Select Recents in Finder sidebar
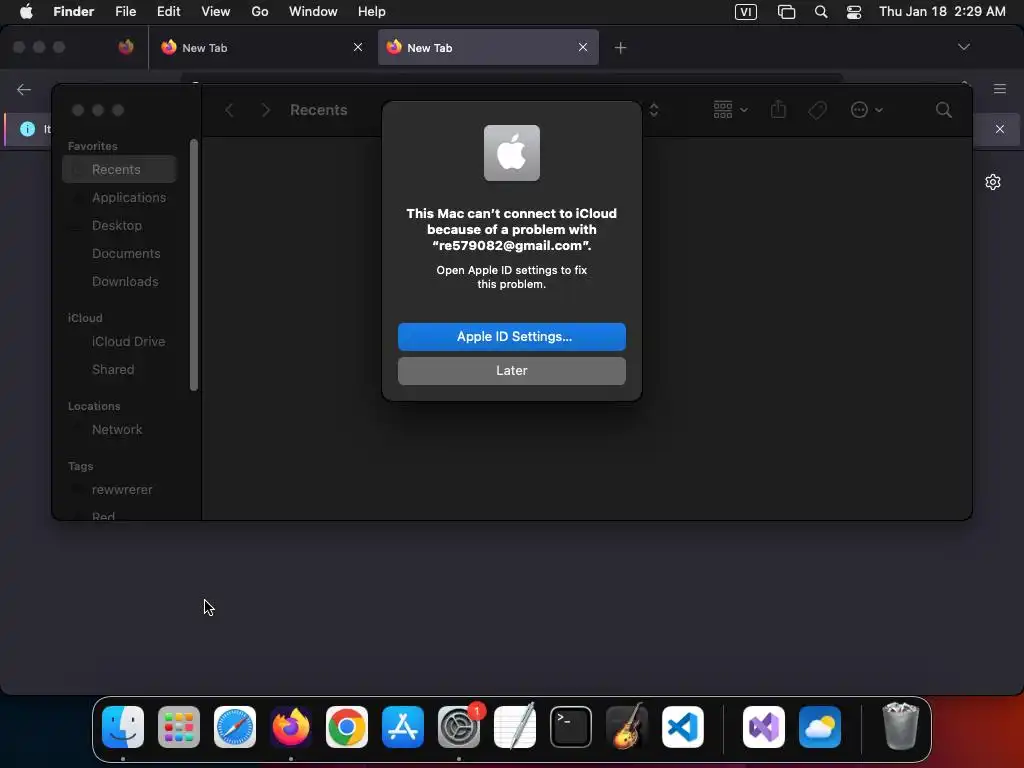Screen dimensions: 1024x768 (x=119, y=169)
